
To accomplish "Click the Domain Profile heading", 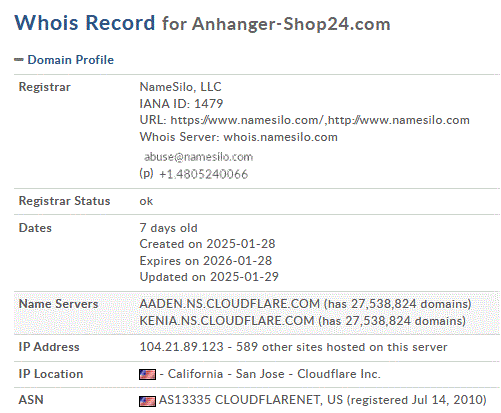I will (70, 60).
